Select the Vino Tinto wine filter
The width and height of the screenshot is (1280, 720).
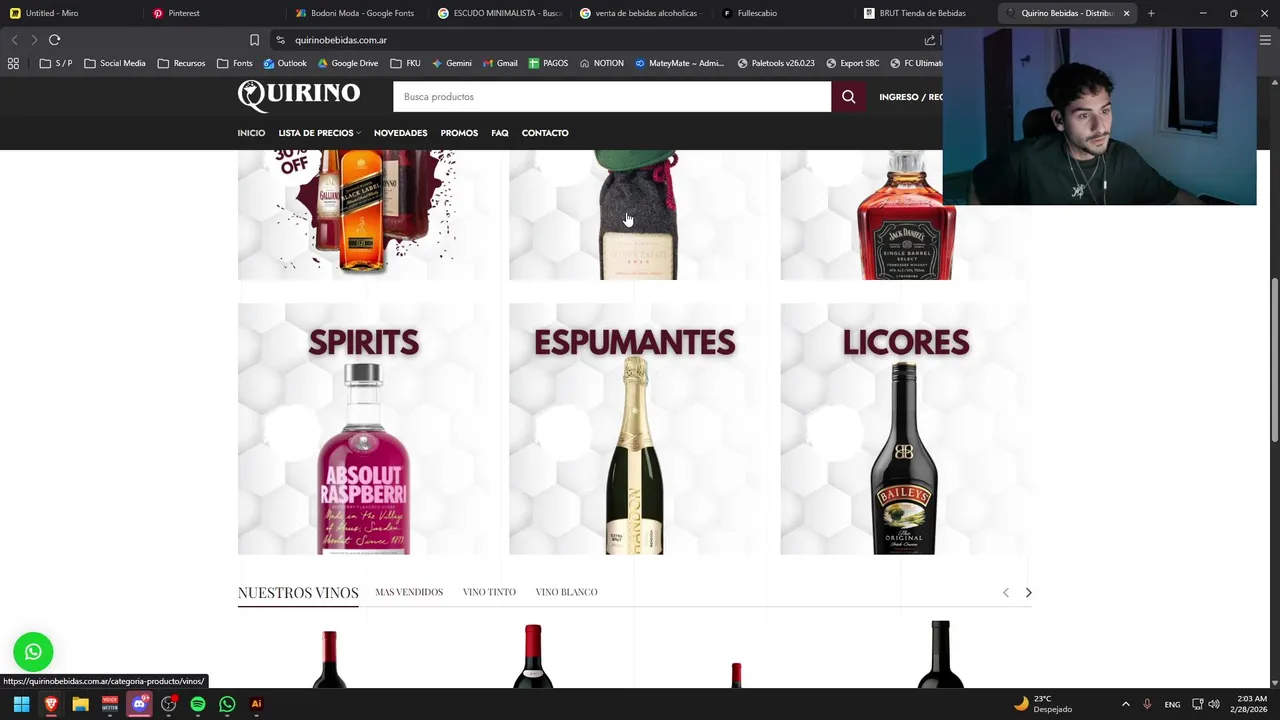tap(489, 592)
